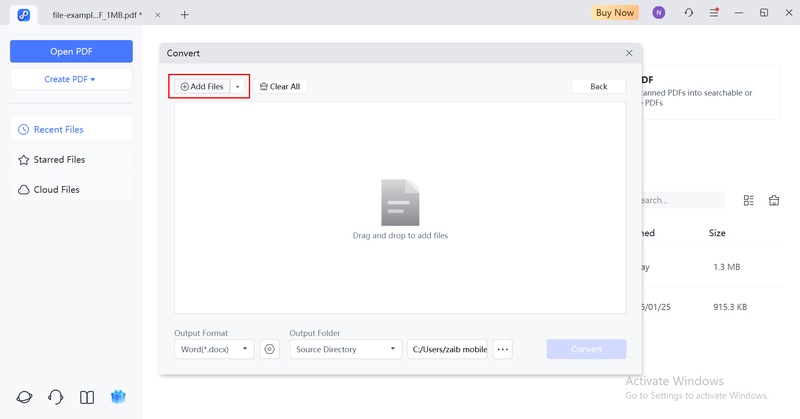Select Cloud Files in sidebar
This screenshot has width=800, height=419.
point(71,189)
